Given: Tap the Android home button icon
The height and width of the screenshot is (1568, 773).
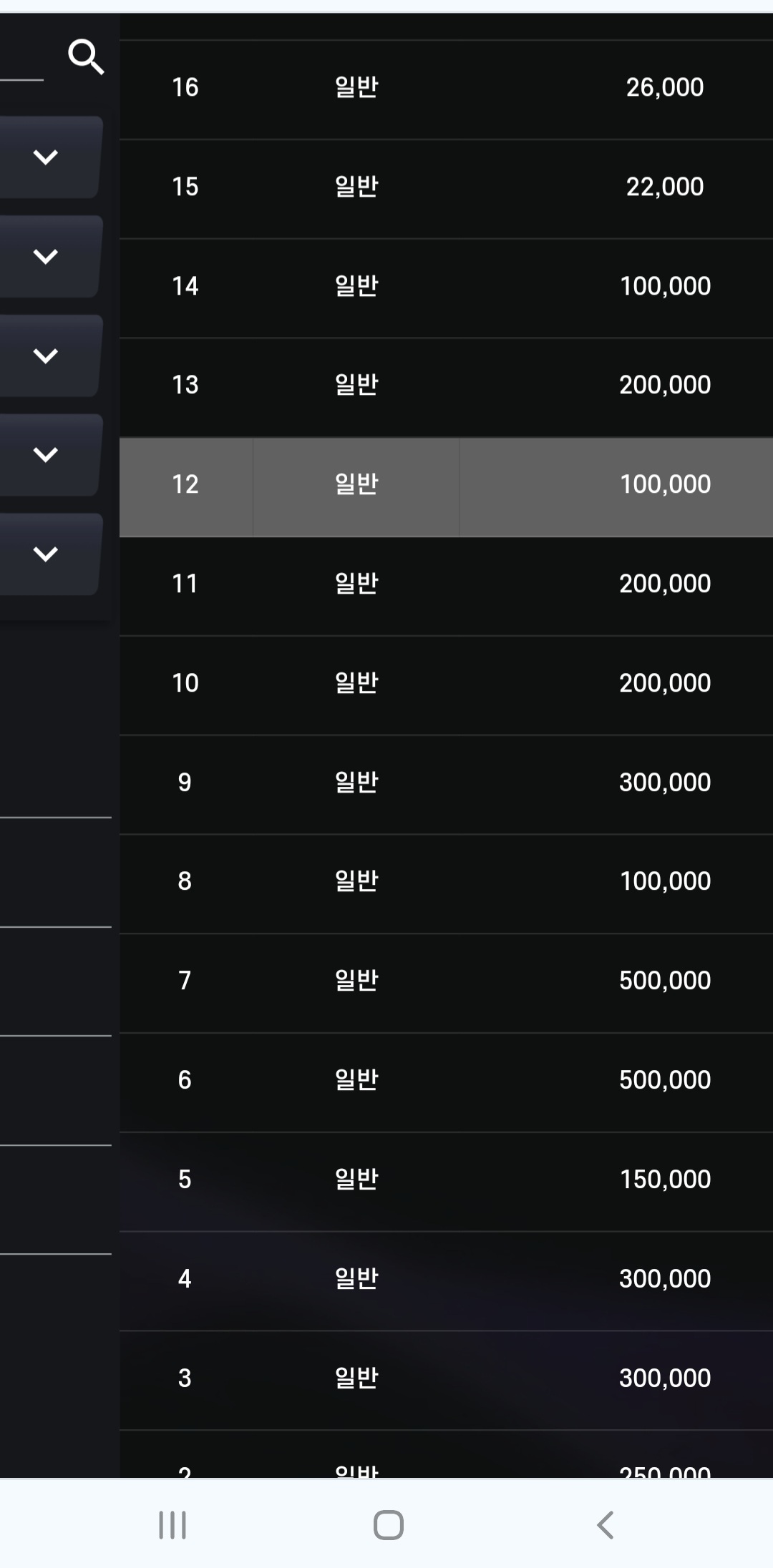Looking at the screenshot, I should [388, 1524].
